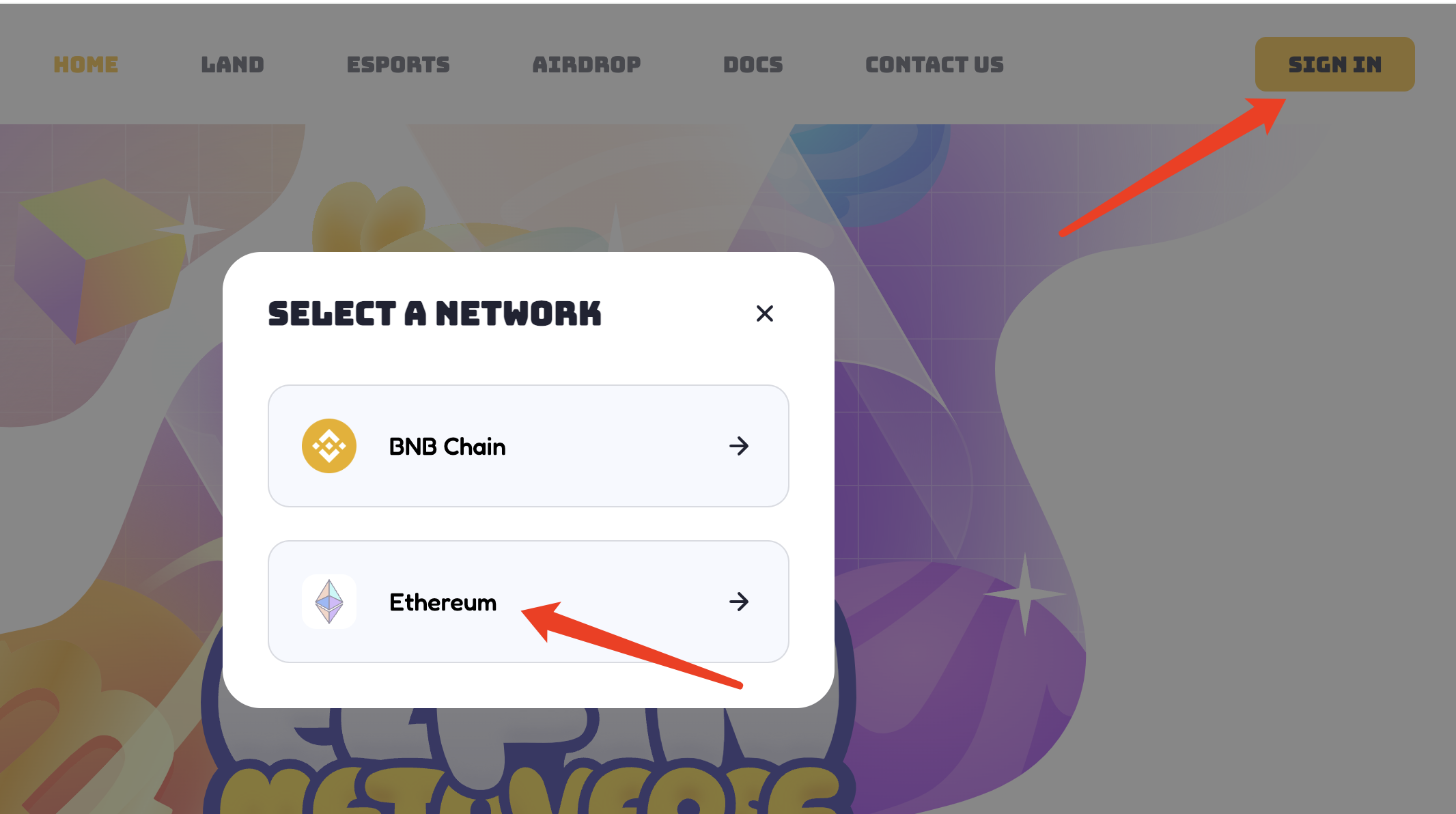Click the arrow next to BNB Chain

point(739,446)
